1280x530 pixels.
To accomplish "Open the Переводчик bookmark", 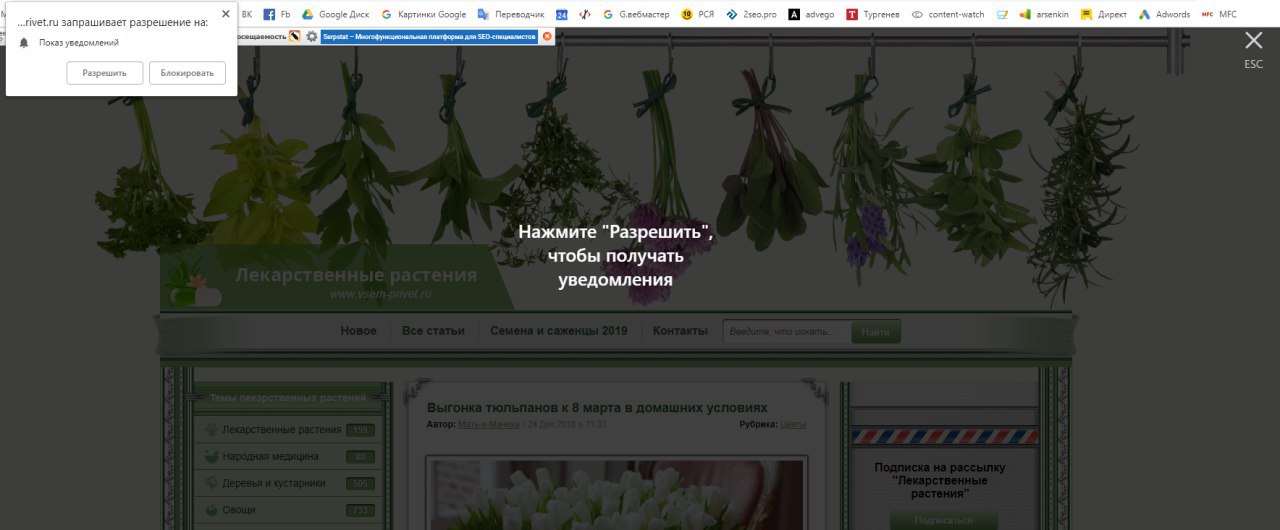I will click(x=511, y=14).
